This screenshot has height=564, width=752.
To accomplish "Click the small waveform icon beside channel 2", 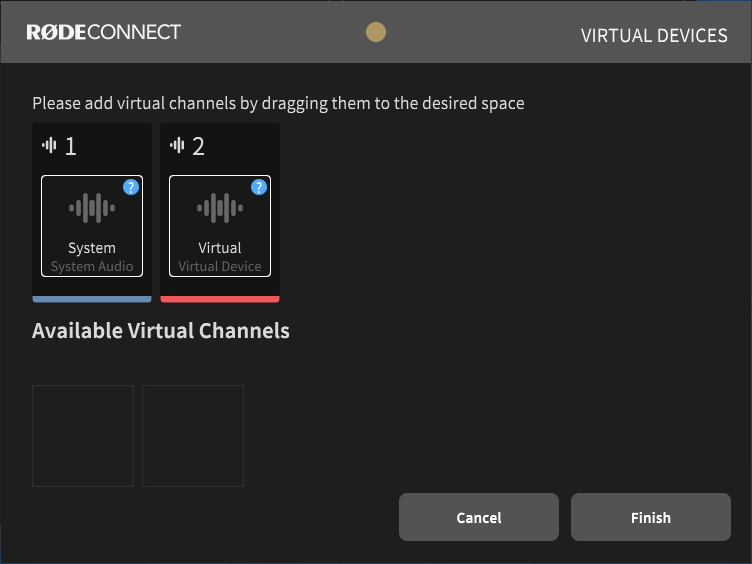I will coord(177,146).
